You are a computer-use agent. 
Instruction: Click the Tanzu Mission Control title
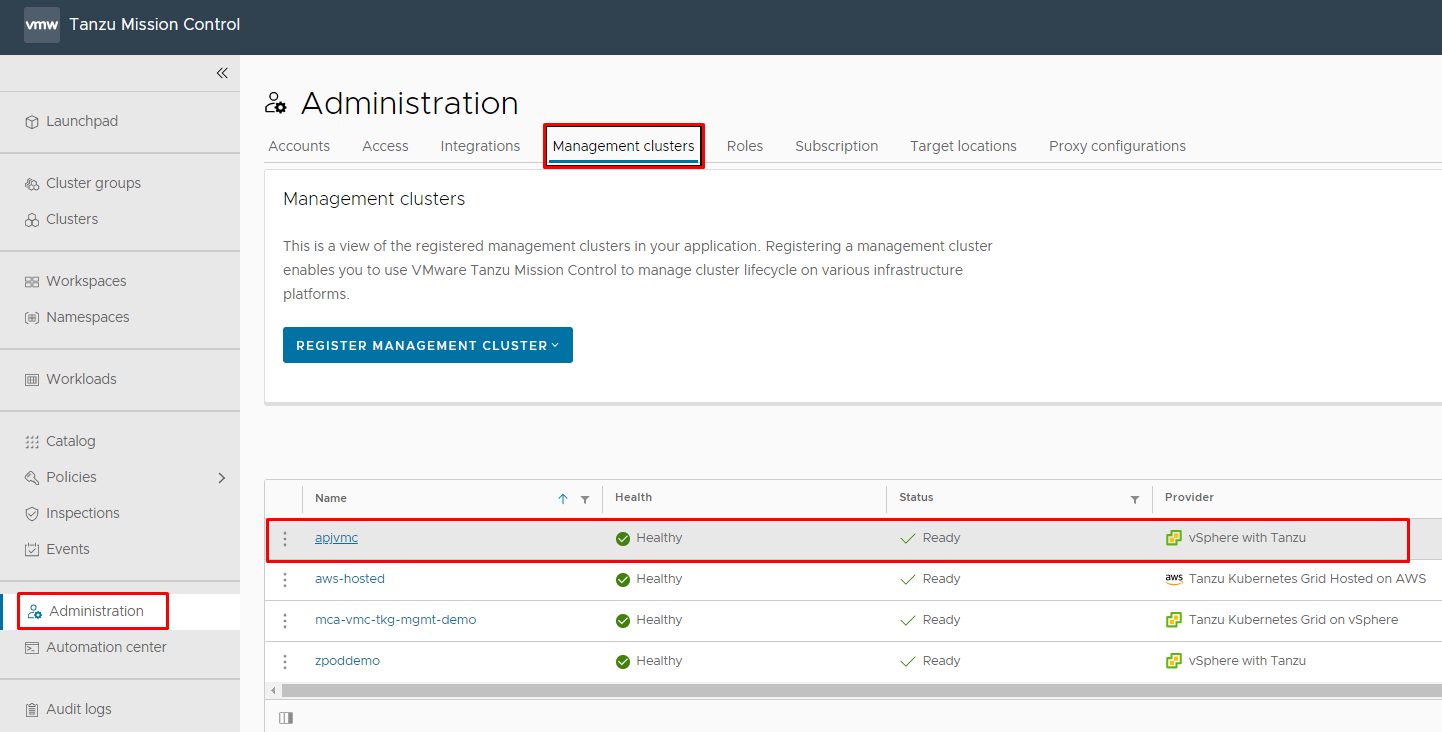click(x=155, y=25)
